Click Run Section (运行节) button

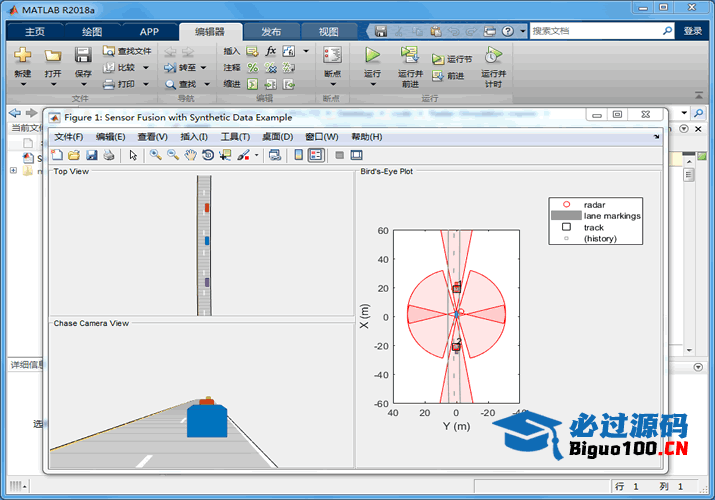pos(452,59)
